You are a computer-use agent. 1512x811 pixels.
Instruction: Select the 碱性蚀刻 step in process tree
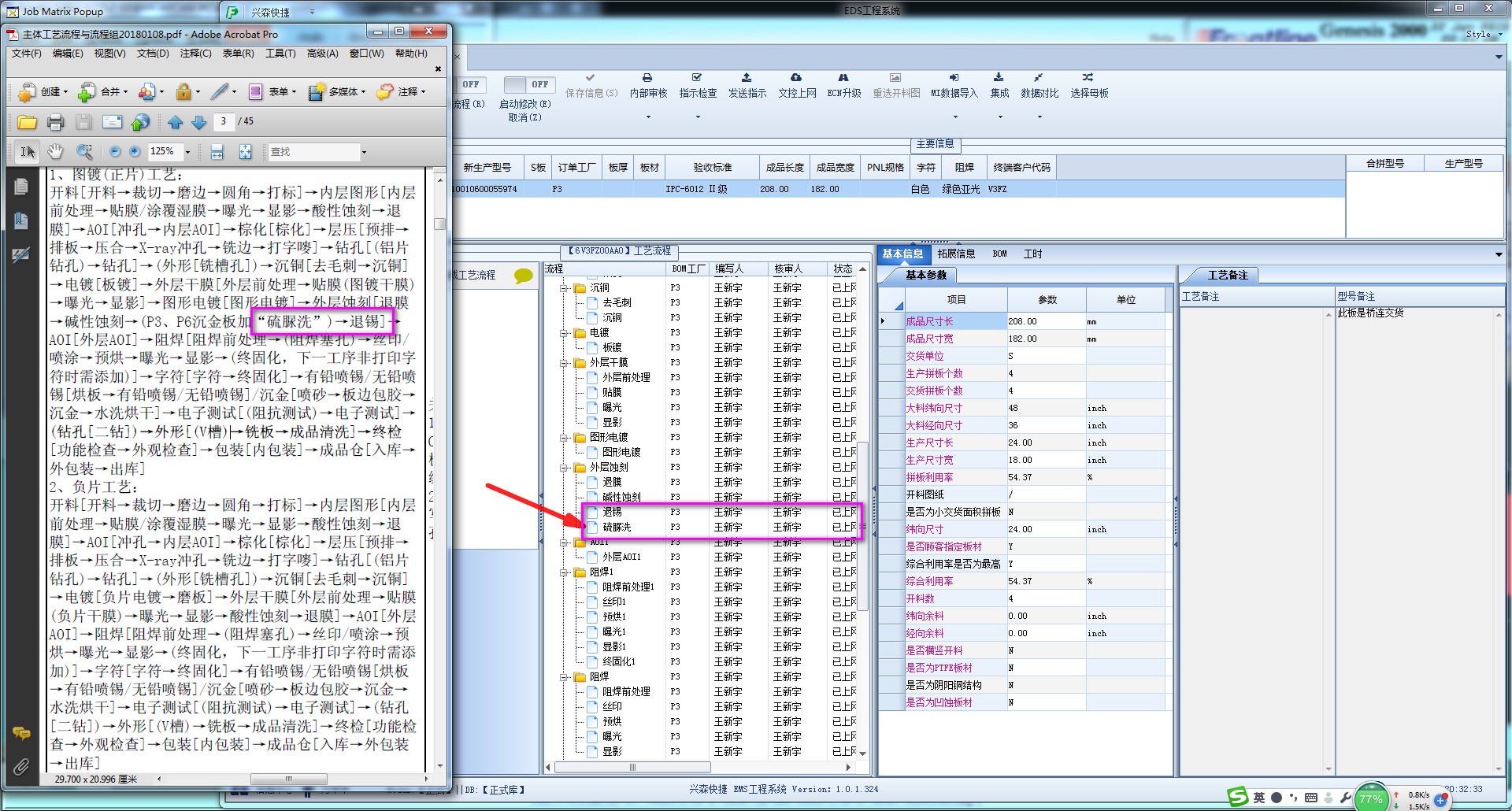coord(621,498)
